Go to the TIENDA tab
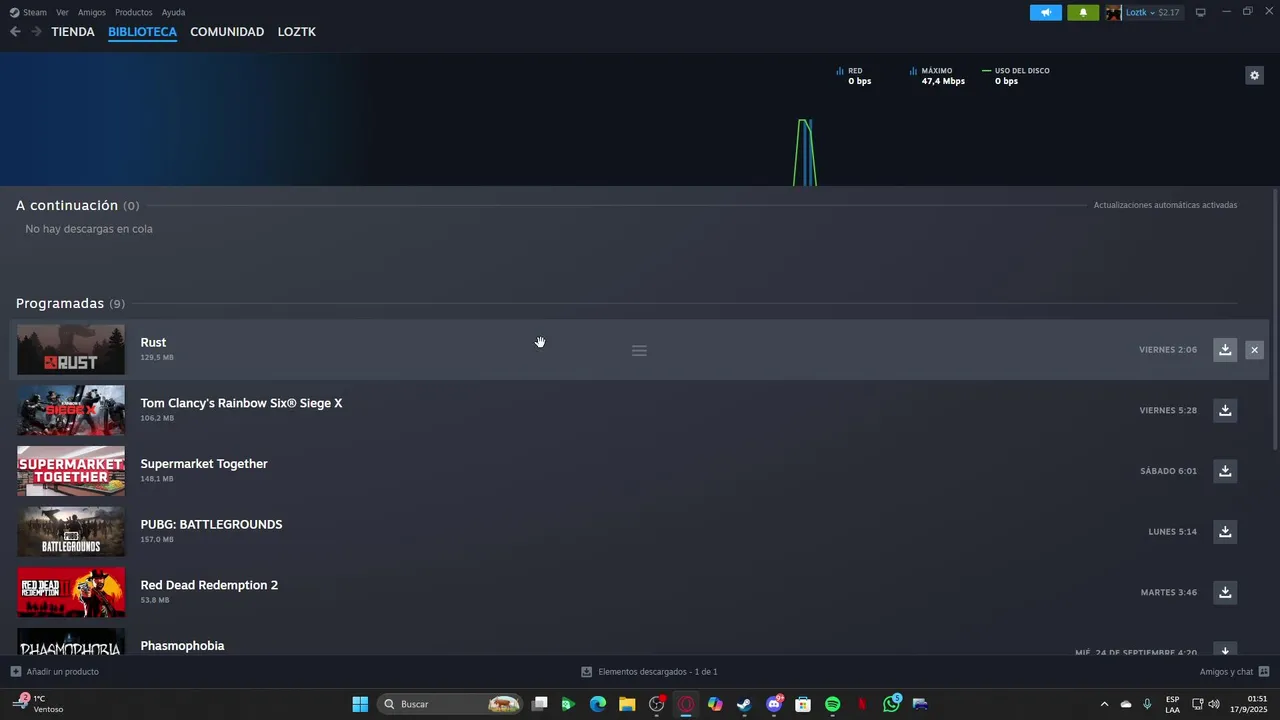 click(x=73, y=32)
